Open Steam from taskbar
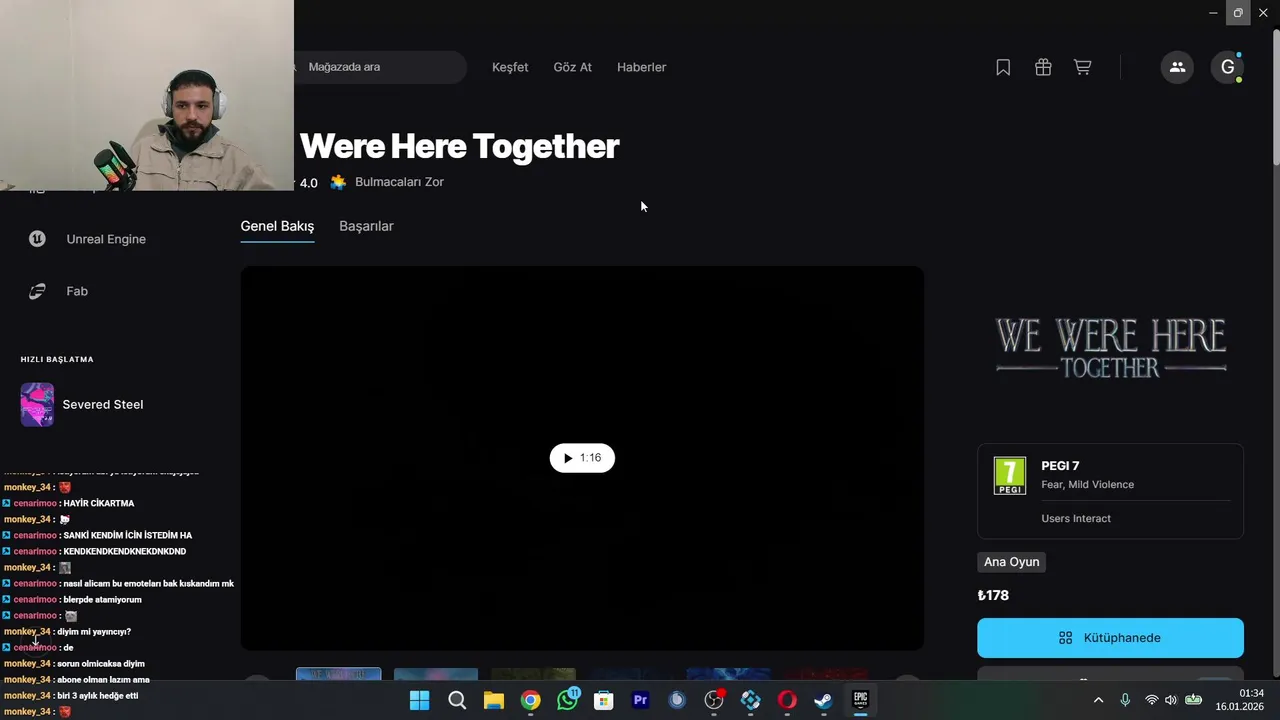 [x=823, y=700]
